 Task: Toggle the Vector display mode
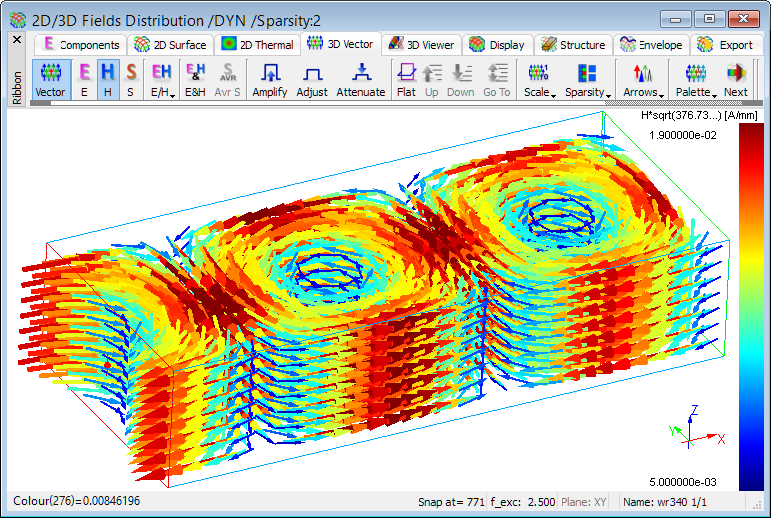tap(50, 79)
